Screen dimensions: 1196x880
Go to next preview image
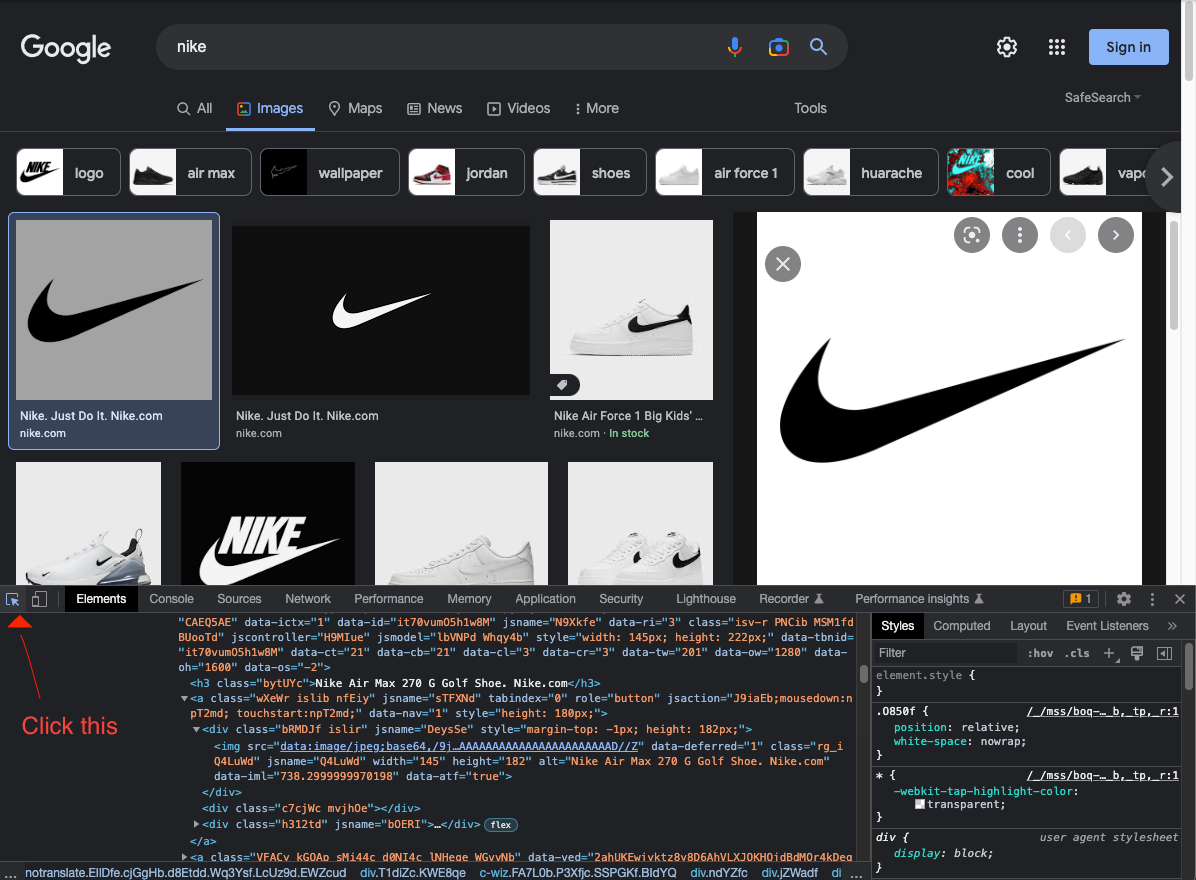(x=1116, y=235)
